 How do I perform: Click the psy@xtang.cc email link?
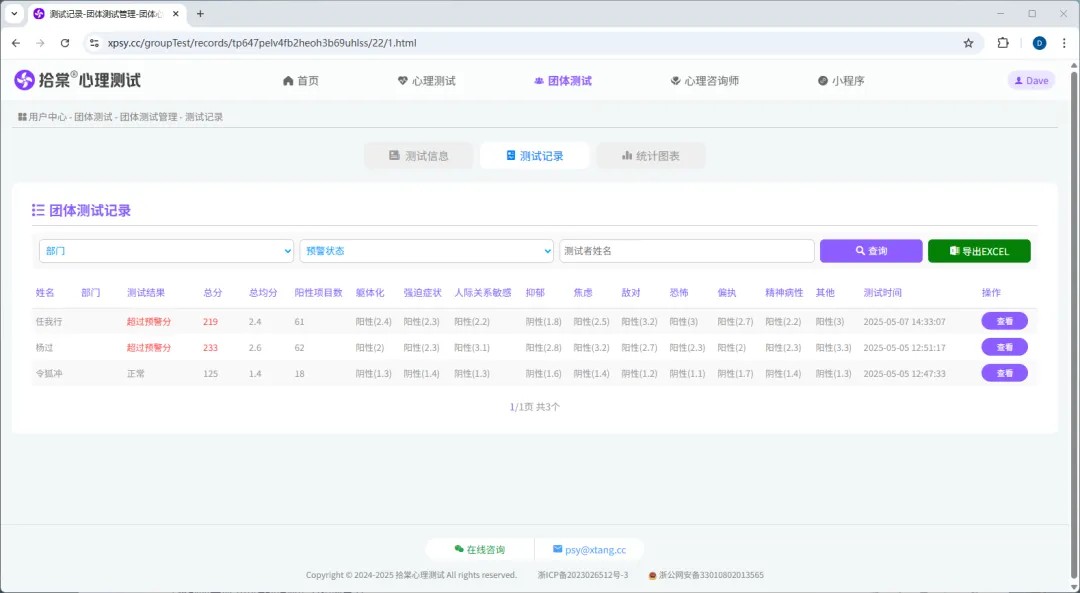click(x=590, y=550)
